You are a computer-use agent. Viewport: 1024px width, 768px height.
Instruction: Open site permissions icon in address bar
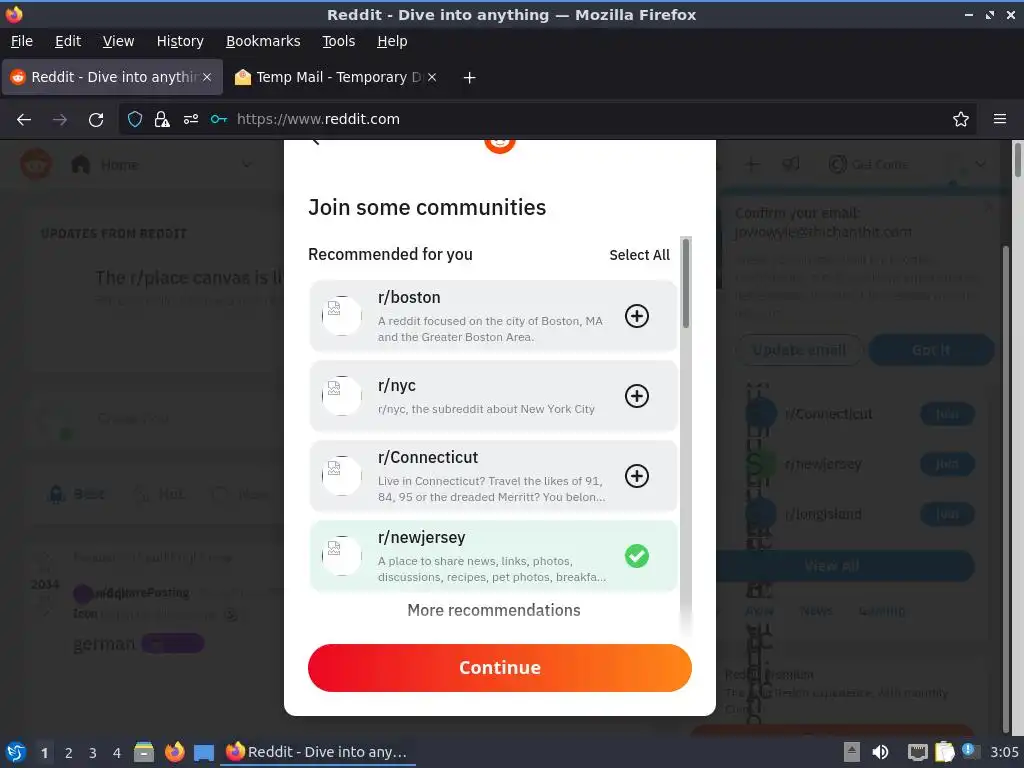191,119
